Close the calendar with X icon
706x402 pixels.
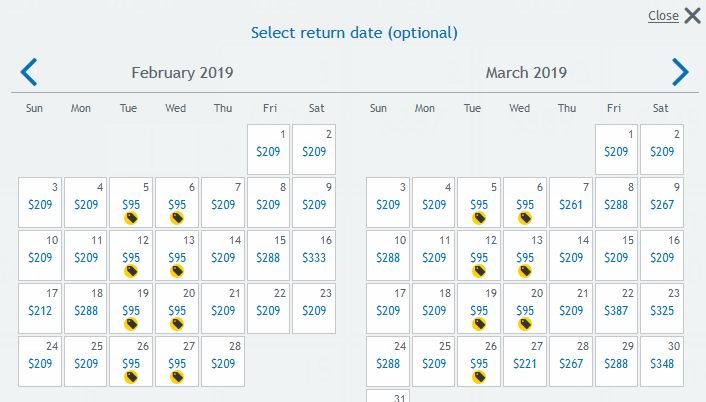(692, 16)
